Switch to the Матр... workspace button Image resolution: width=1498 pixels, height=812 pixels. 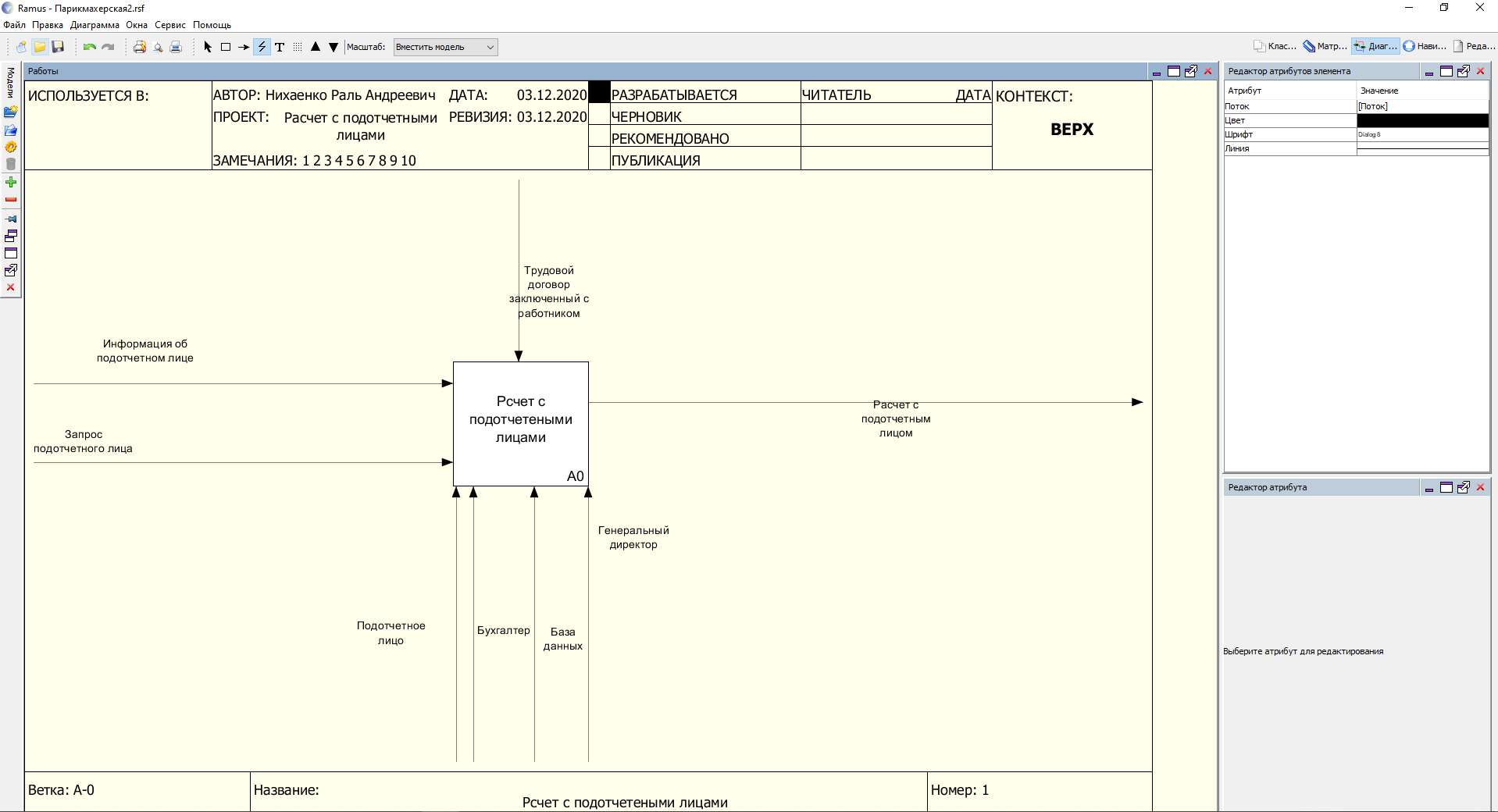[1325, 46]
